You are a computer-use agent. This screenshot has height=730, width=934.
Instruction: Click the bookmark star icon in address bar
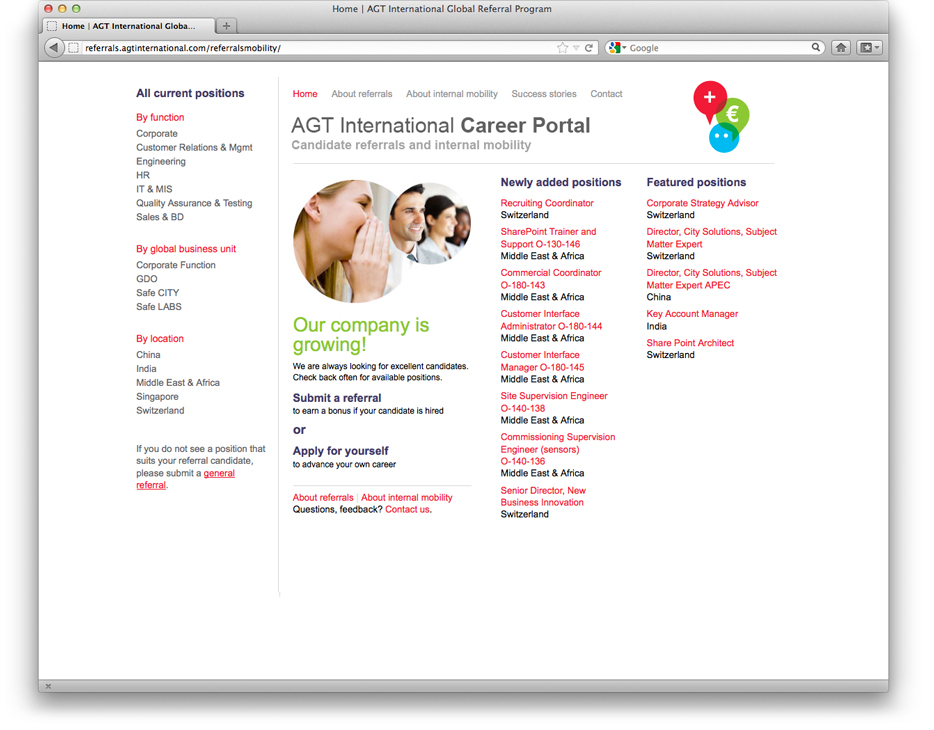coord(562,48)
